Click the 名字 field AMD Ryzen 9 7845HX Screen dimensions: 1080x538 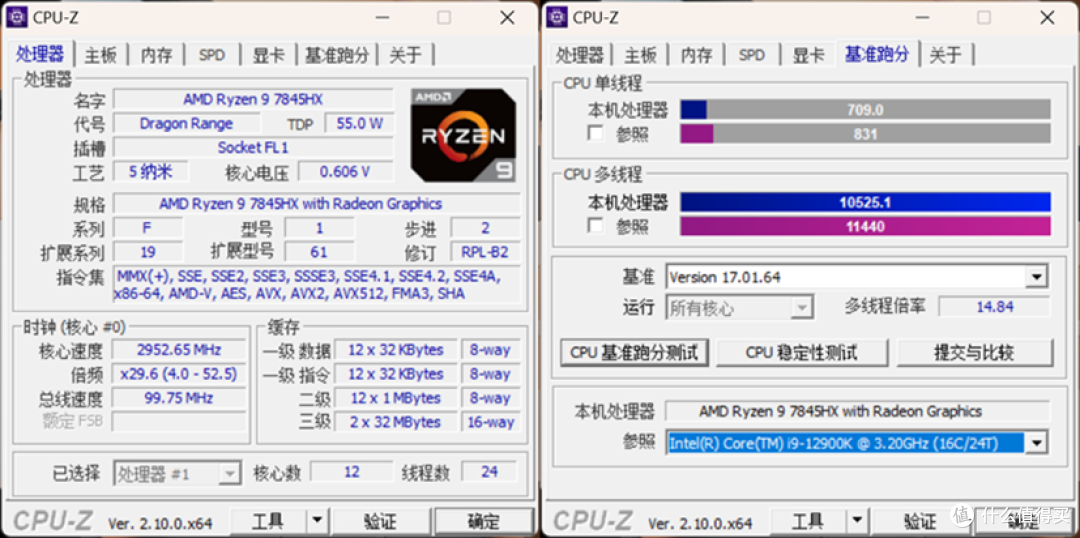coord(253,99)
